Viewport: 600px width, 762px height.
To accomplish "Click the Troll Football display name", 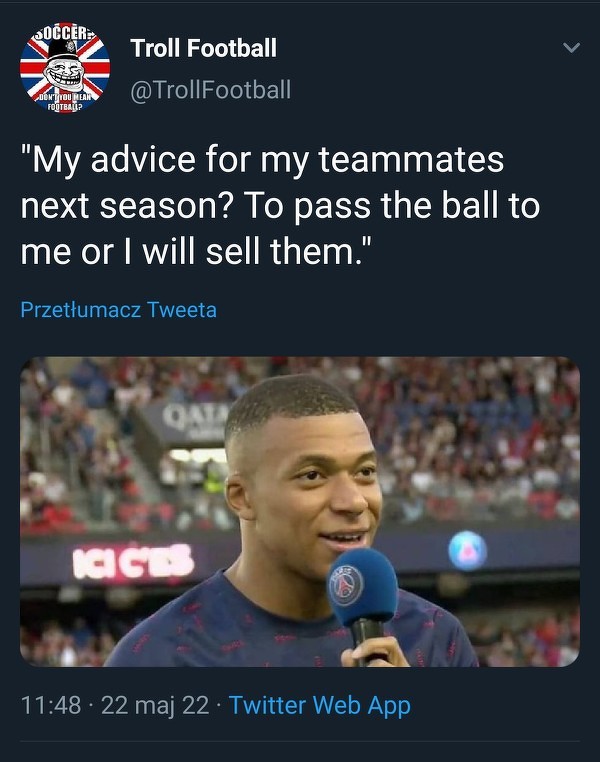I will [204, 48].
